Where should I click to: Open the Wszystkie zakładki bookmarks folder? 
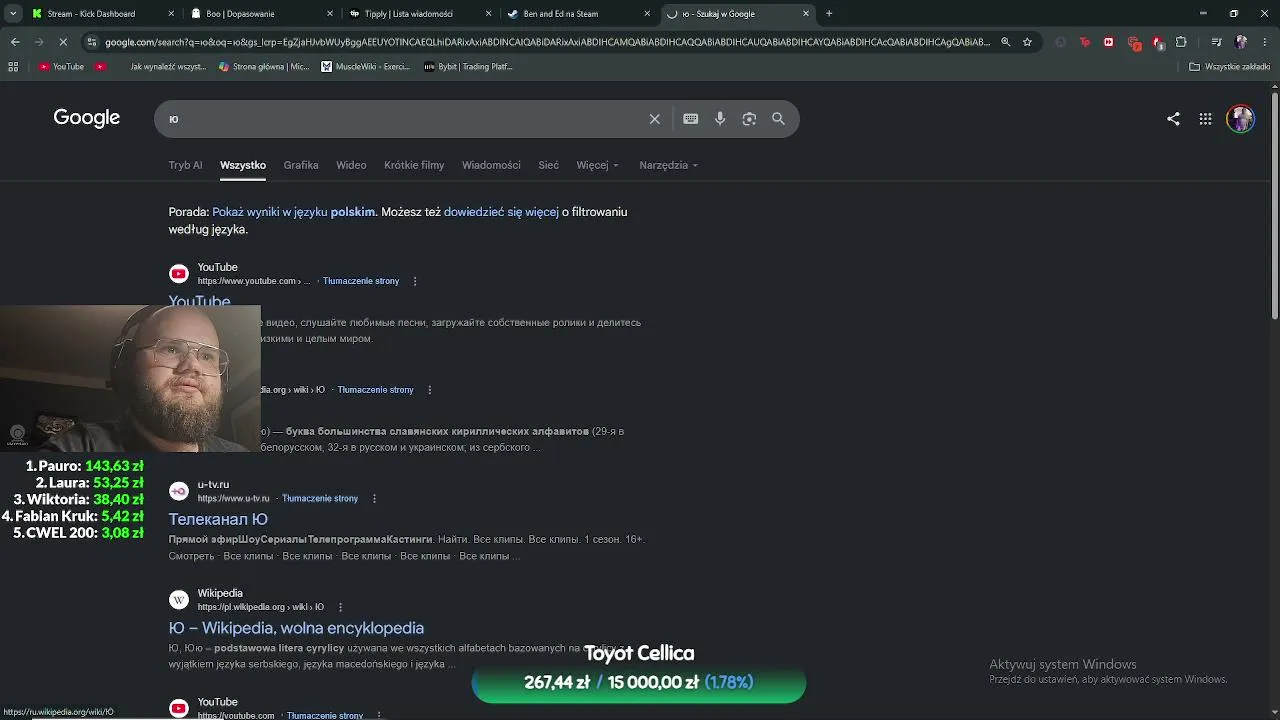1229,67
